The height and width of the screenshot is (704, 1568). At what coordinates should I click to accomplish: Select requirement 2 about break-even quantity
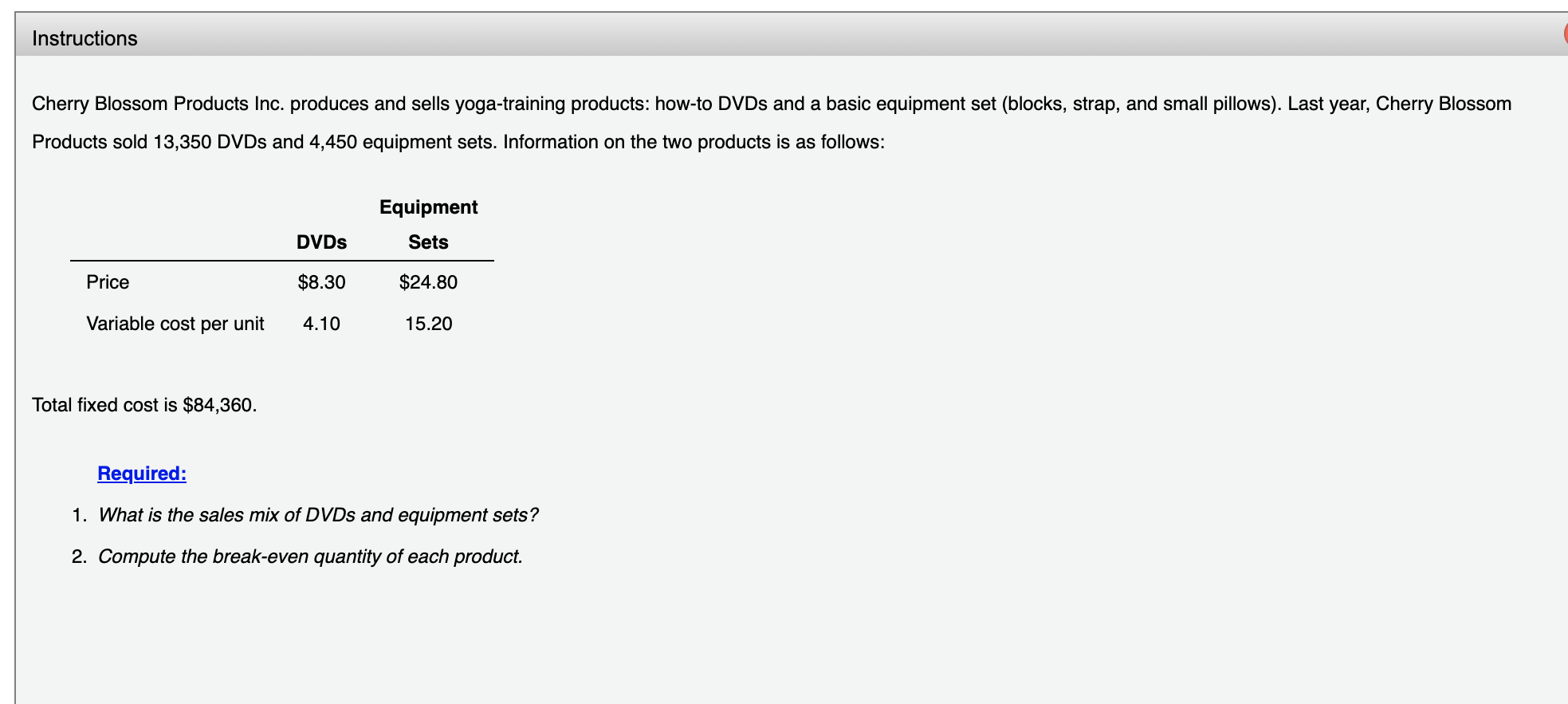[309, 556]
